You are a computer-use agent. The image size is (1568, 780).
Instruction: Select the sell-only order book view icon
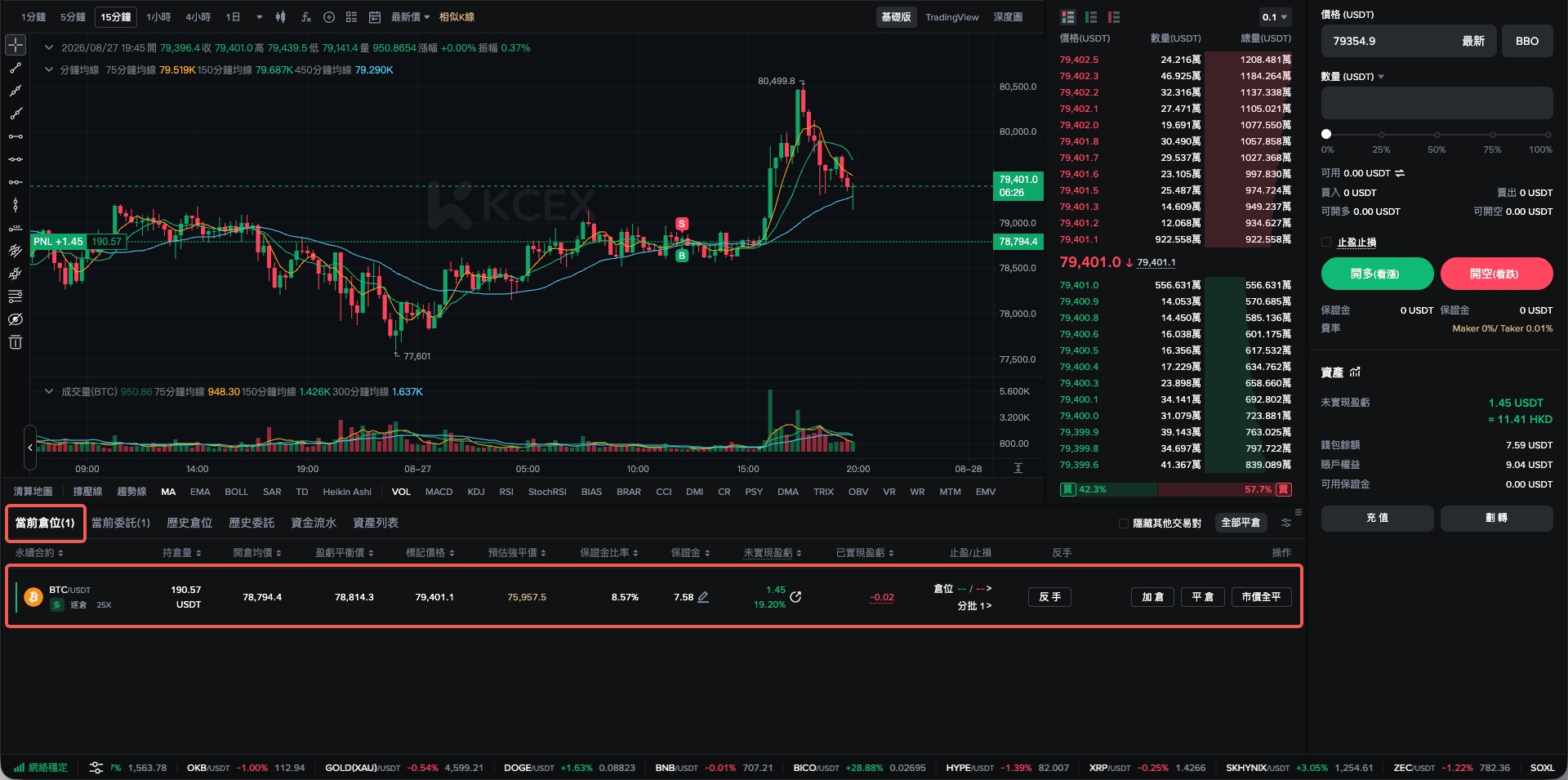[1114, 17]
